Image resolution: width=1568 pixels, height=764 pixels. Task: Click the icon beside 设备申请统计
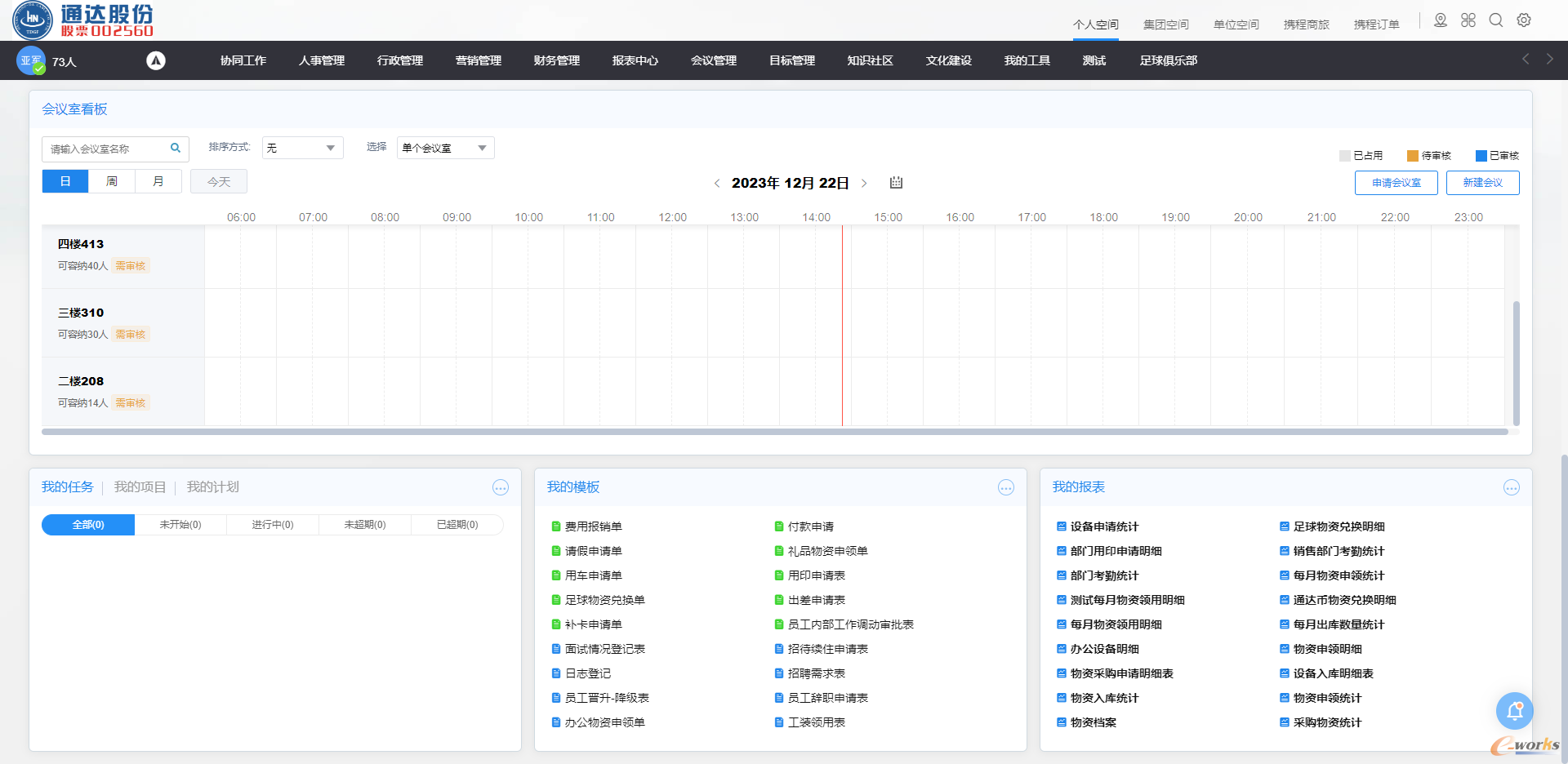tap(1062, 527)
